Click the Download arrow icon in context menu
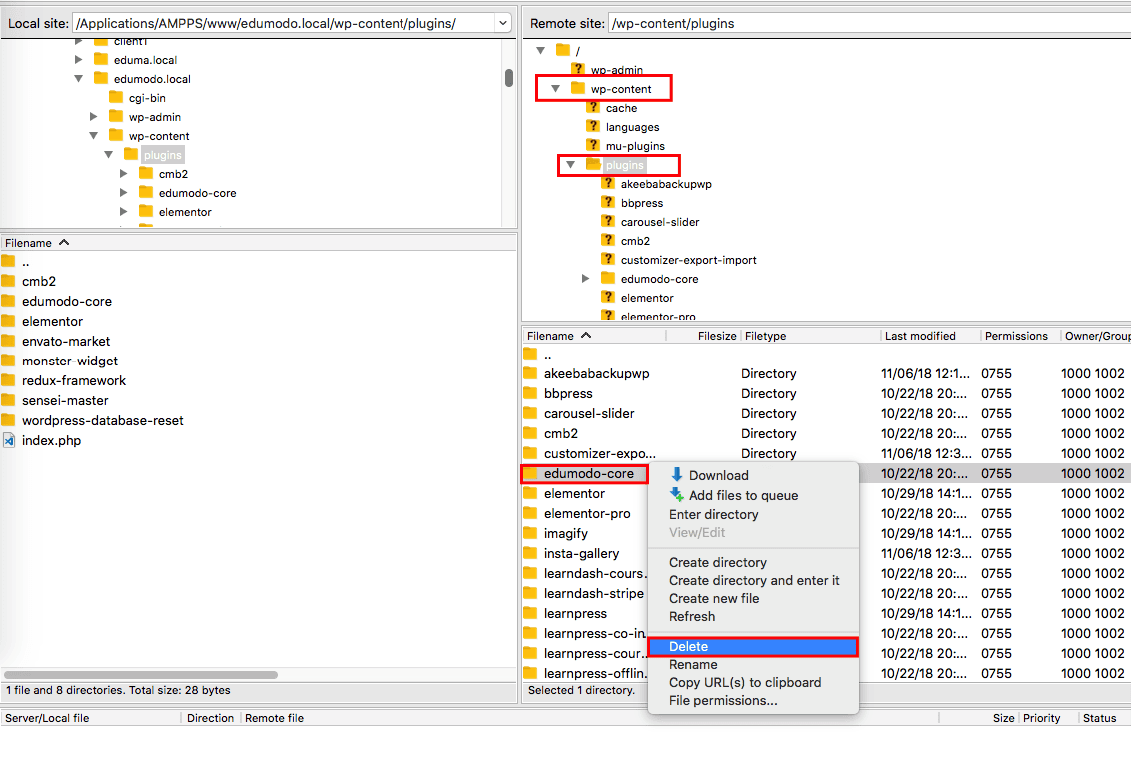 (677, 475)
